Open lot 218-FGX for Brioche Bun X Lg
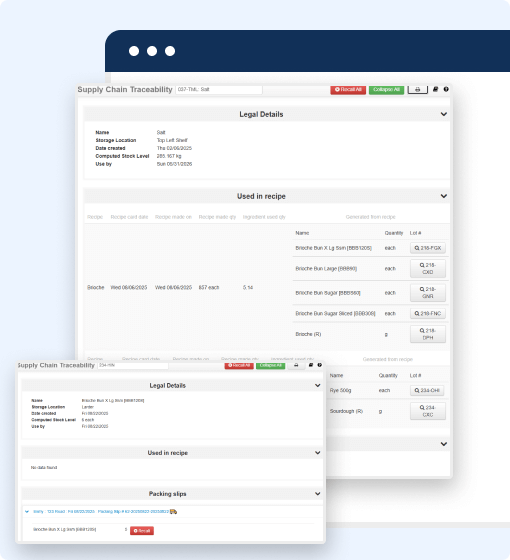The image size is (510, 560). tap(428, 248)
